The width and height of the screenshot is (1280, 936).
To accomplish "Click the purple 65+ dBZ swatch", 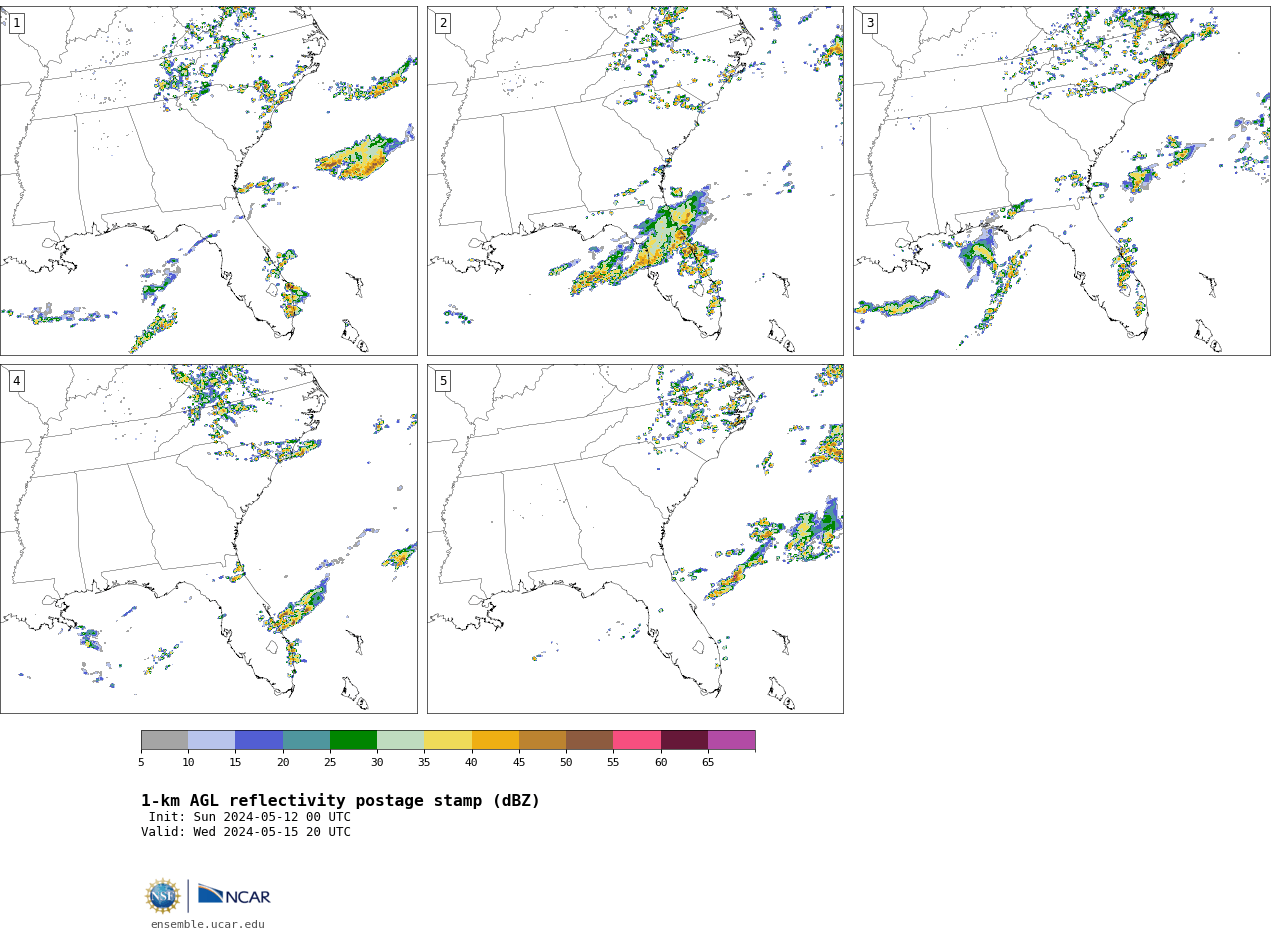I will (x=731, y=740).
